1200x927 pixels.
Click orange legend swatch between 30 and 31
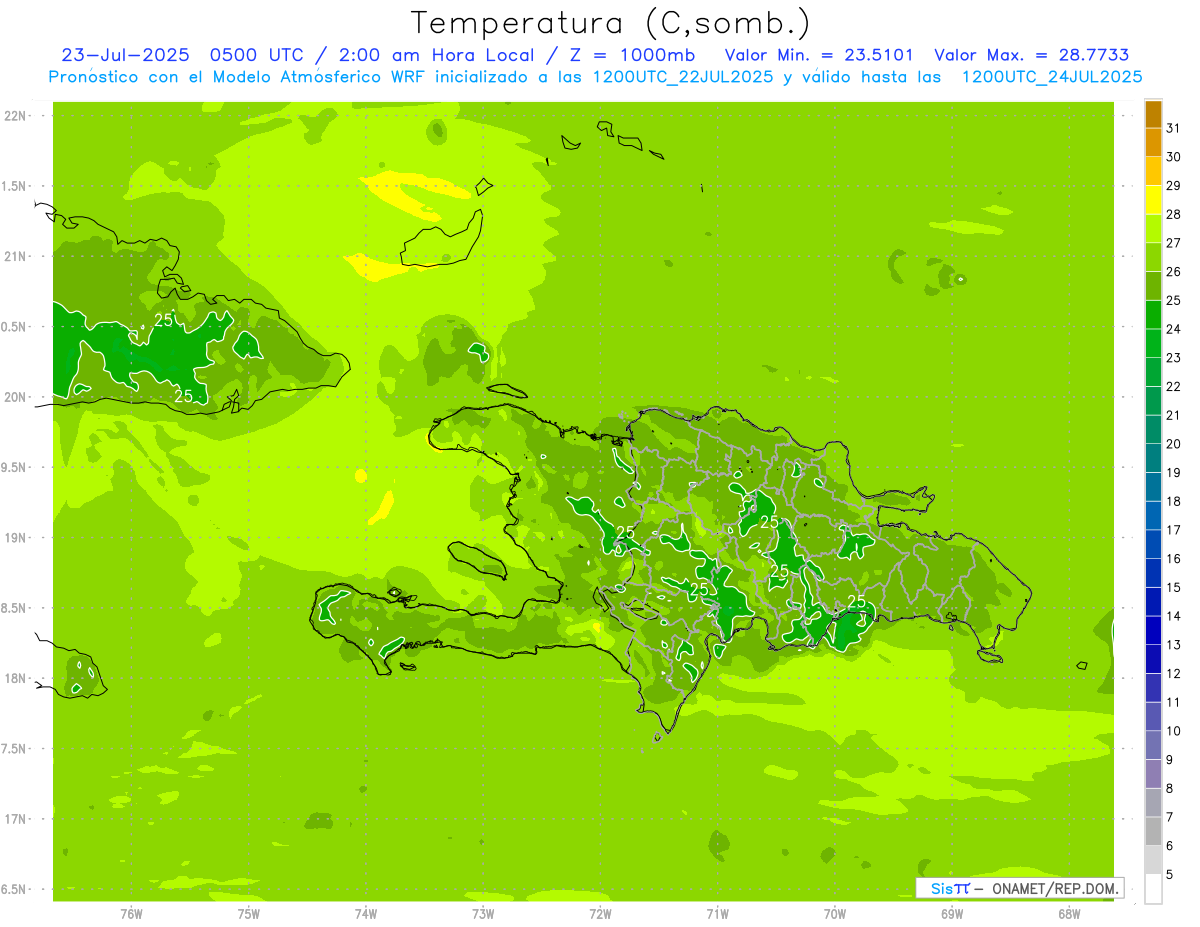point(1153,143)
